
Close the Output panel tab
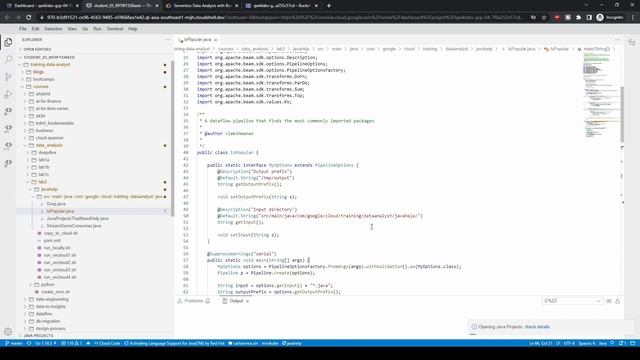(247, 301)
